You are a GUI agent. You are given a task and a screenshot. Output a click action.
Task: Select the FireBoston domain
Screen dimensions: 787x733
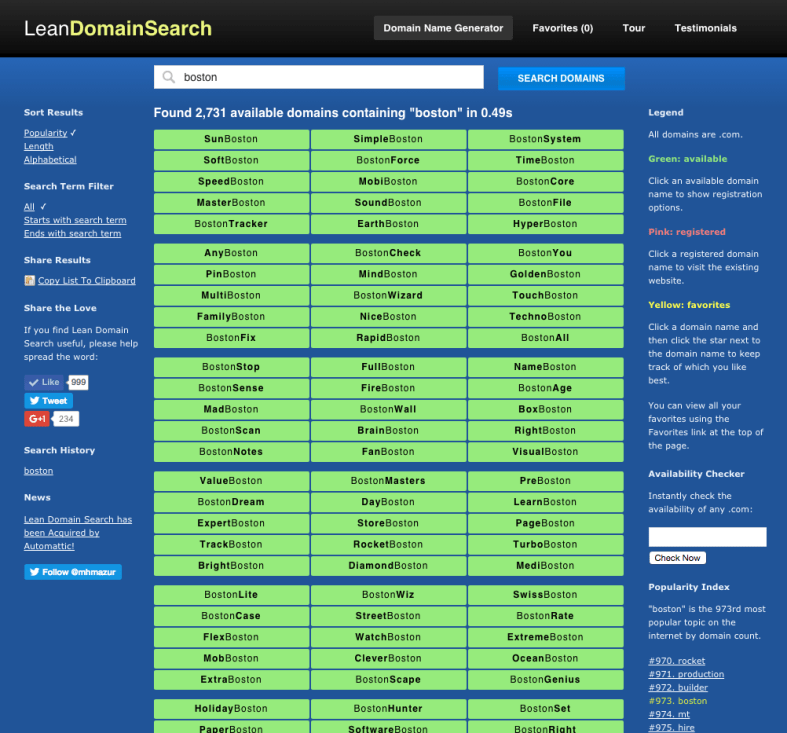(388, 388)
